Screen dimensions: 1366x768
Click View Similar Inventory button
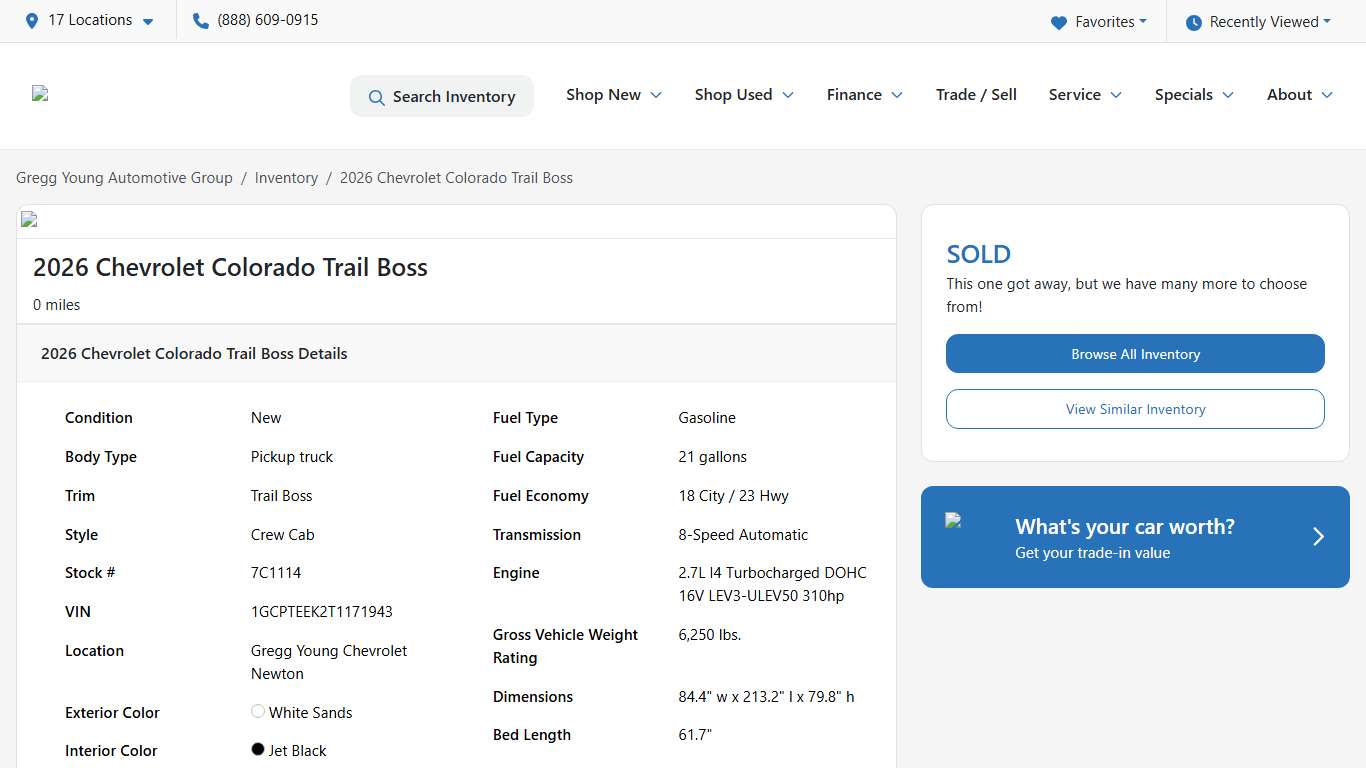pyautogui.click(x=1135, y=409)
